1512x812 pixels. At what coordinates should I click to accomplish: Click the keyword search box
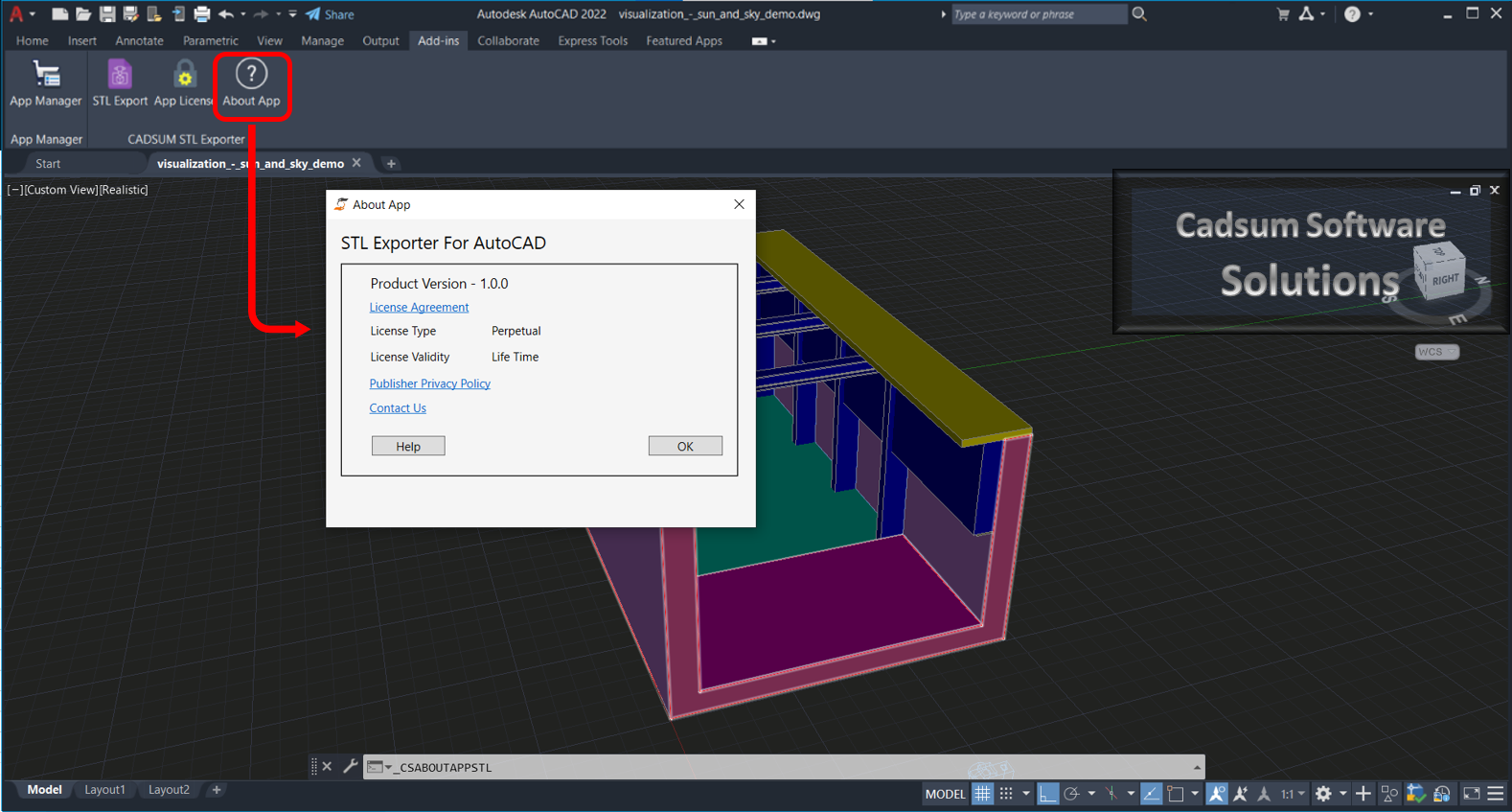pos(1039,14)
